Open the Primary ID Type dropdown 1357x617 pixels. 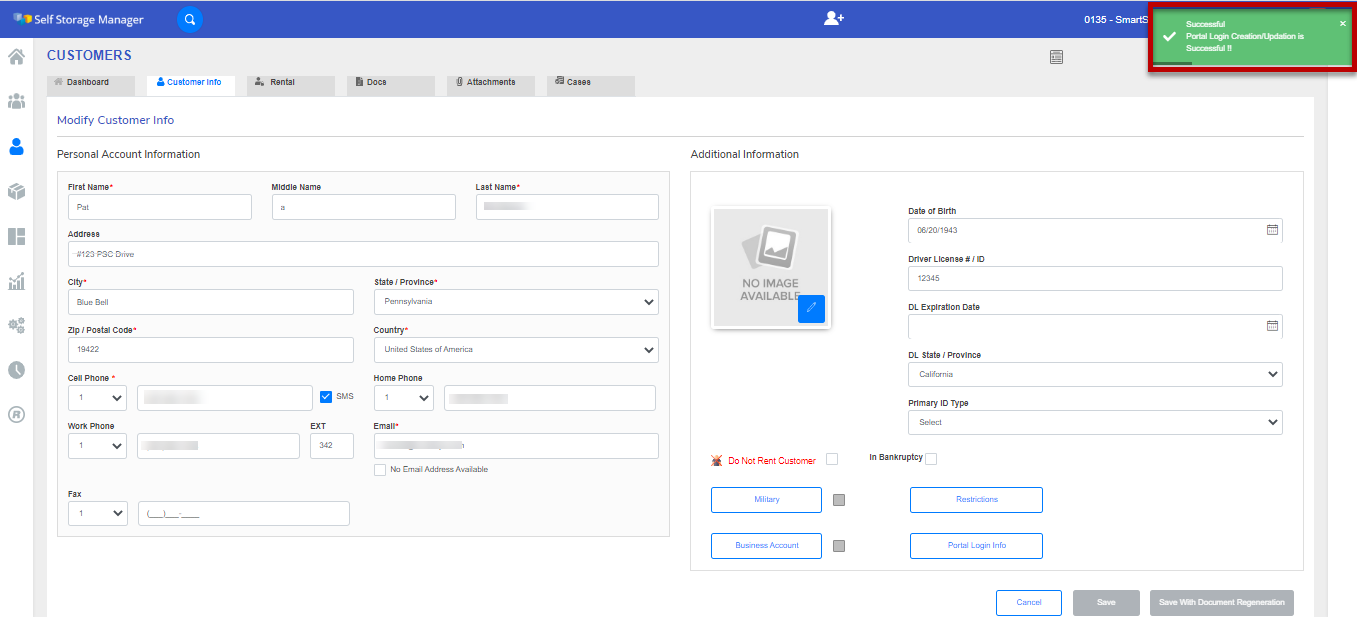[x=1095, y=422]
